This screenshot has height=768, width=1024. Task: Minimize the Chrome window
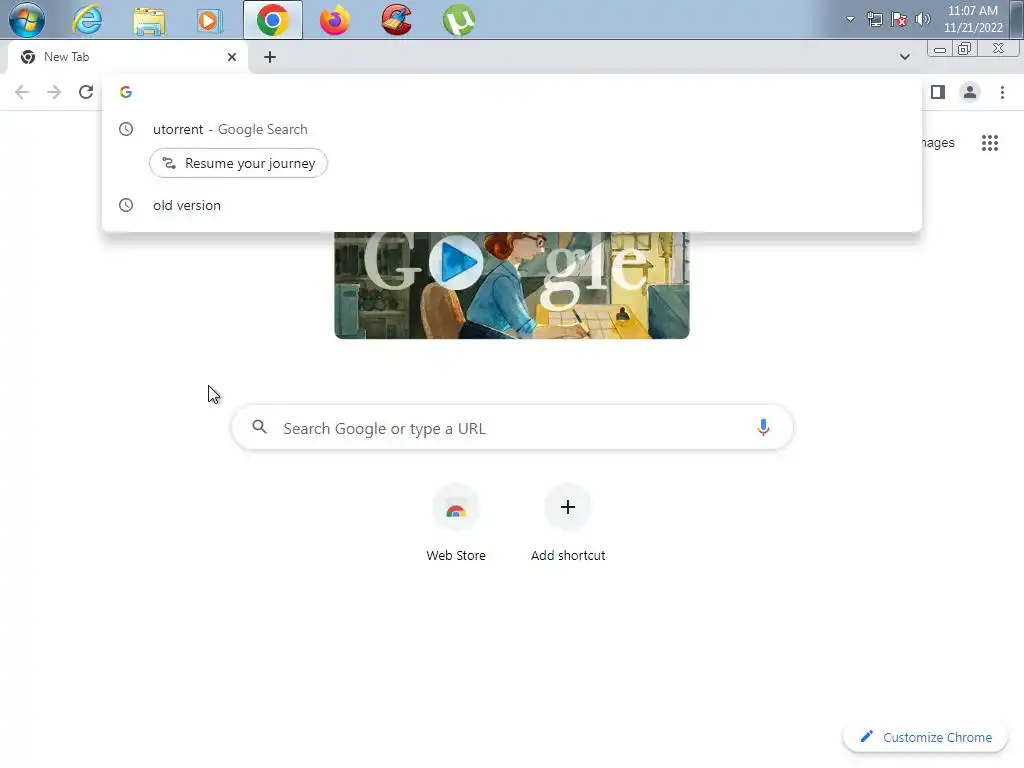(x=940, y=50)
